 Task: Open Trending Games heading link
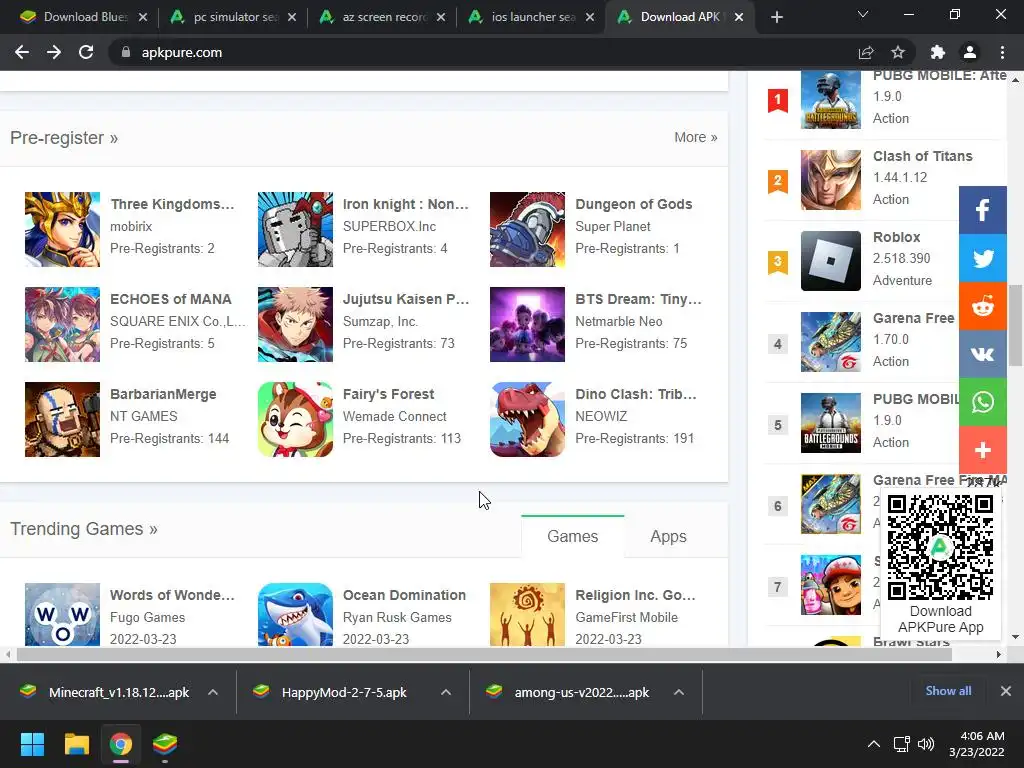pos(84,528)
